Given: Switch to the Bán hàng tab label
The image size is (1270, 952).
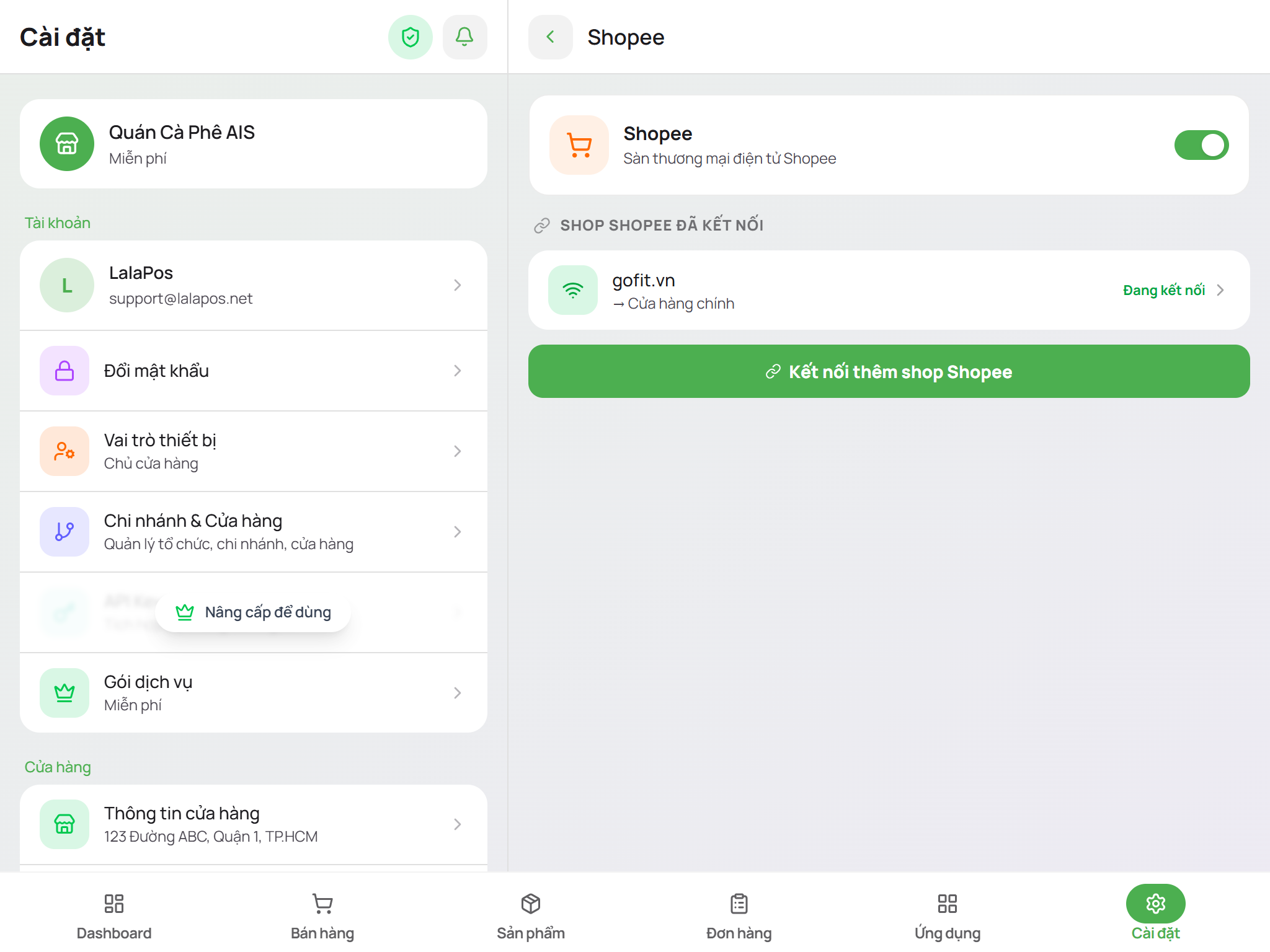Looking at the screenshot, I should (x=322, y=933).
